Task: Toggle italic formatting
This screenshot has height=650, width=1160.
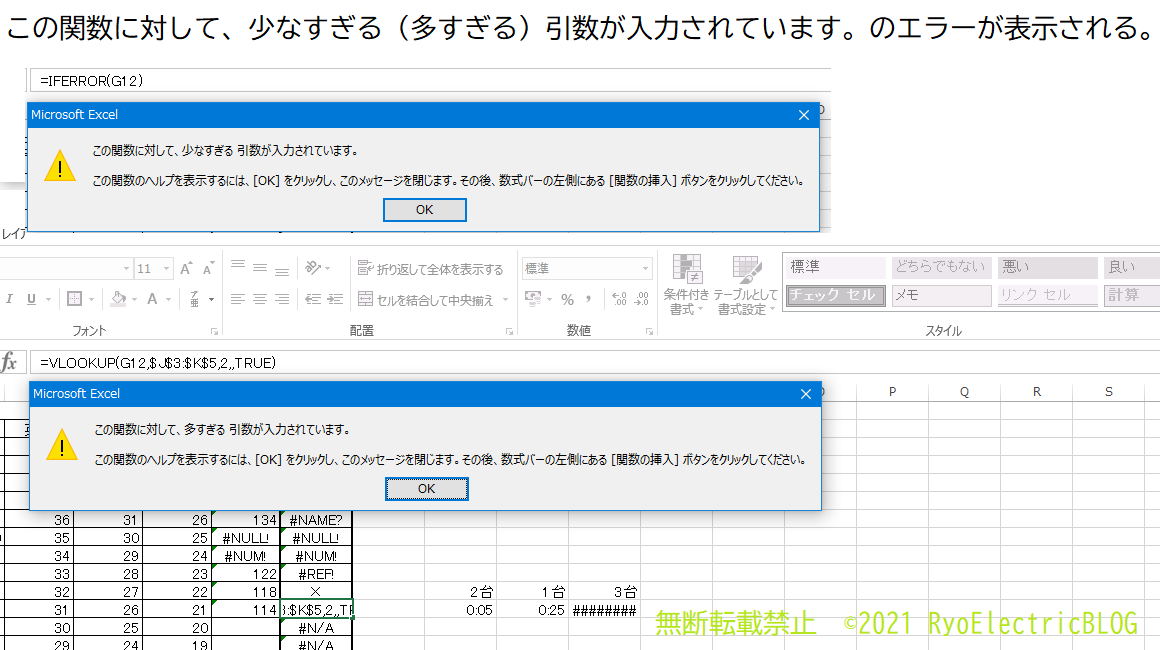Action: [x=10, y=297]
